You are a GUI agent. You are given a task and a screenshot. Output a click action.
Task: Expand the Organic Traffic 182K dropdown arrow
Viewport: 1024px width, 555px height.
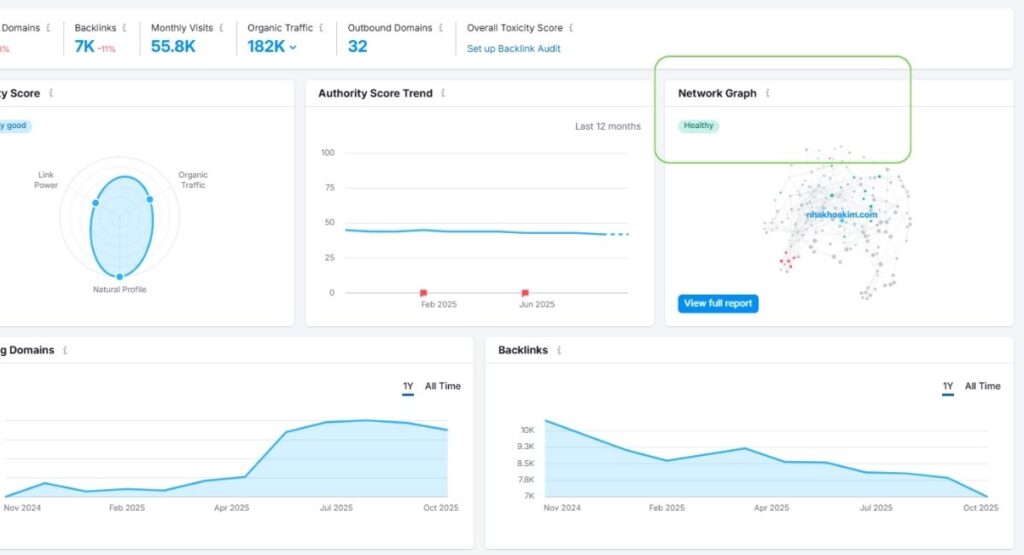pos(293,47)
